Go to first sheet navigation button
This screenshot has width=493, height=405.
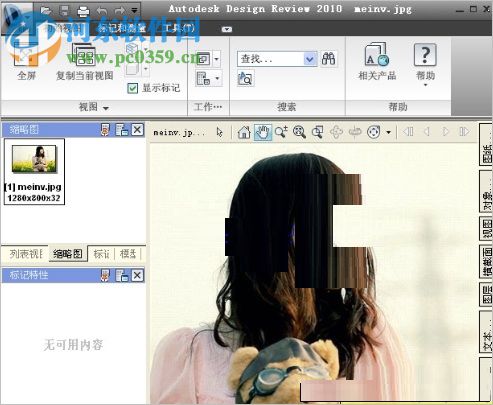[x=409, y=132]
